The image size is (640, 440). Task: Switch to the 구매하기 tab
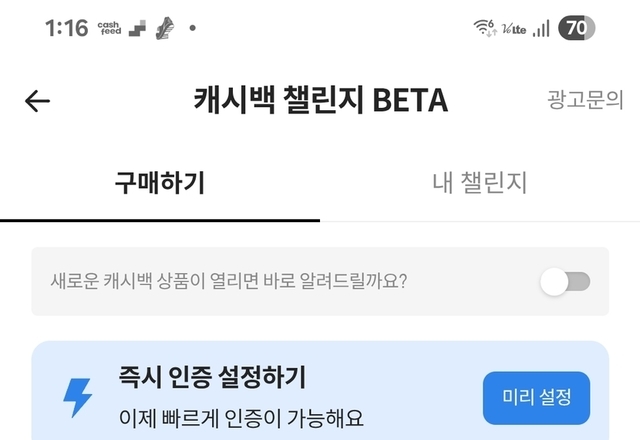tap(160, 182)
